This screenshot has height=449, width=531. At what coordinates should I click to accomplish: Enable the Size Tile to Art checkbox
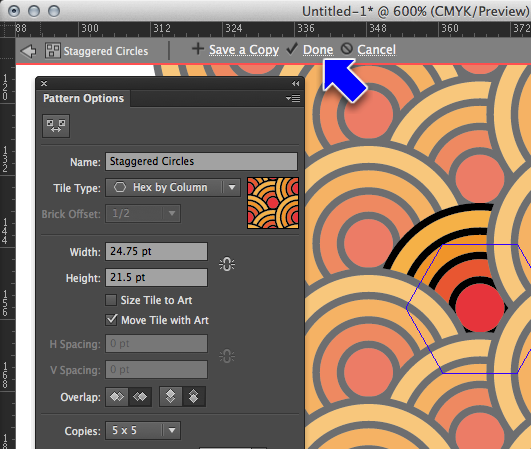coord(111,300)
